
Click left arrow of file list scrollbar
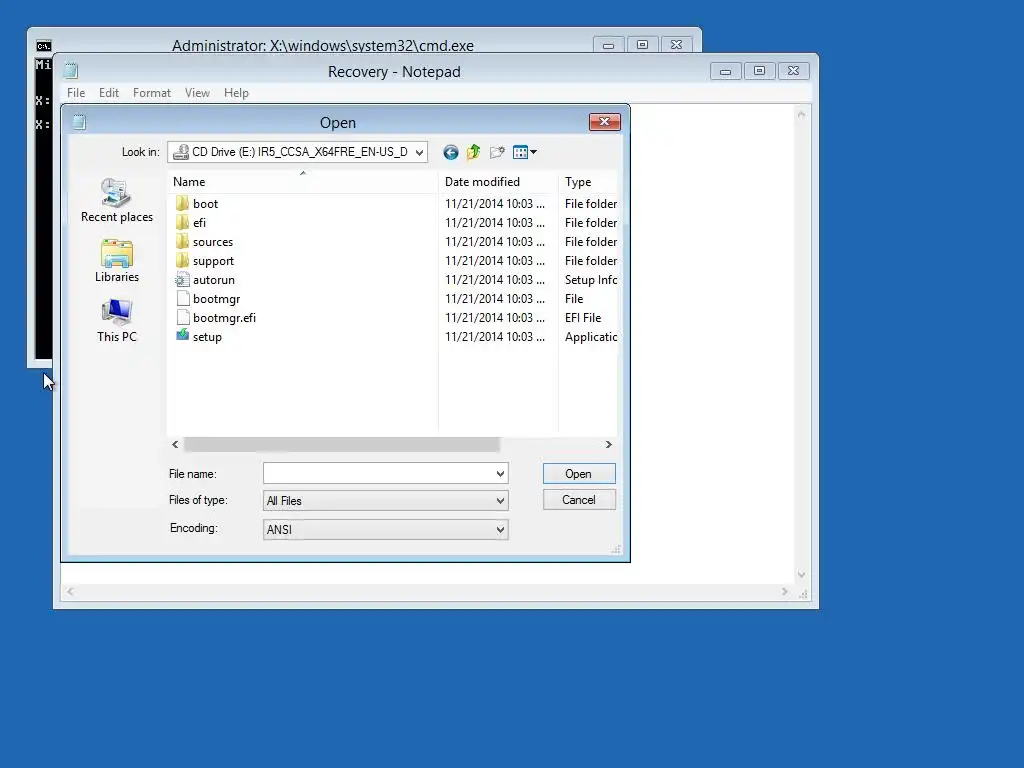(x=175, y=444)
